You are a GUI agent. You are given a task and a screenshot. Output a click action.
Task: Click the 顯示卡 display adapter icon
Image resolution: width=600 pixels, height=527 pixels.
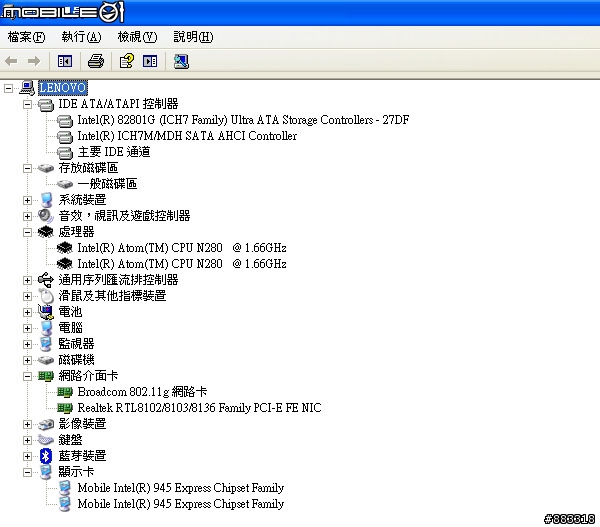46,472
